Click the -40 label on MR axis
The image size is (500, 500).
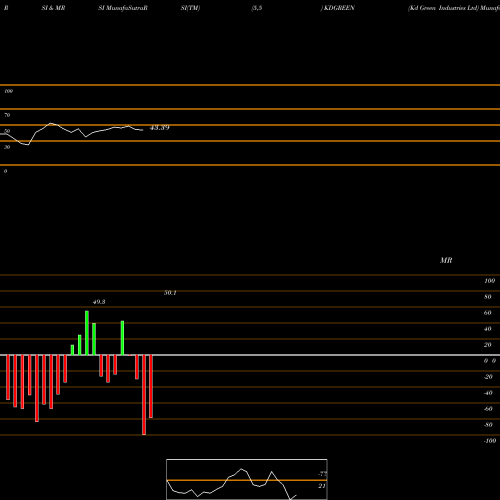click(x=488, y=393)
